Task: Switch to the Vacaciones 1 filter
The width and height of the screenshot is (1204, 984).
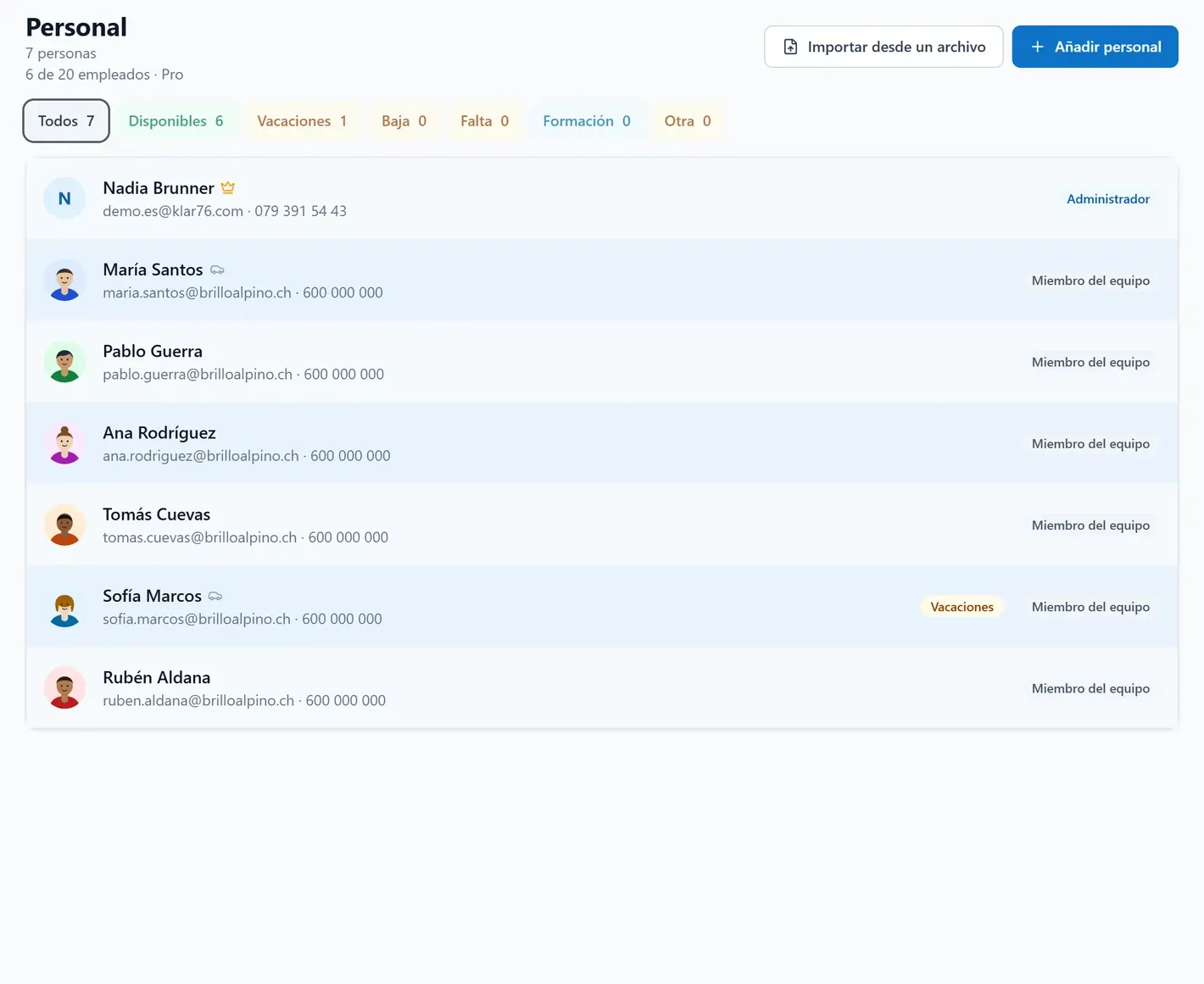Action: coord(302,120)
